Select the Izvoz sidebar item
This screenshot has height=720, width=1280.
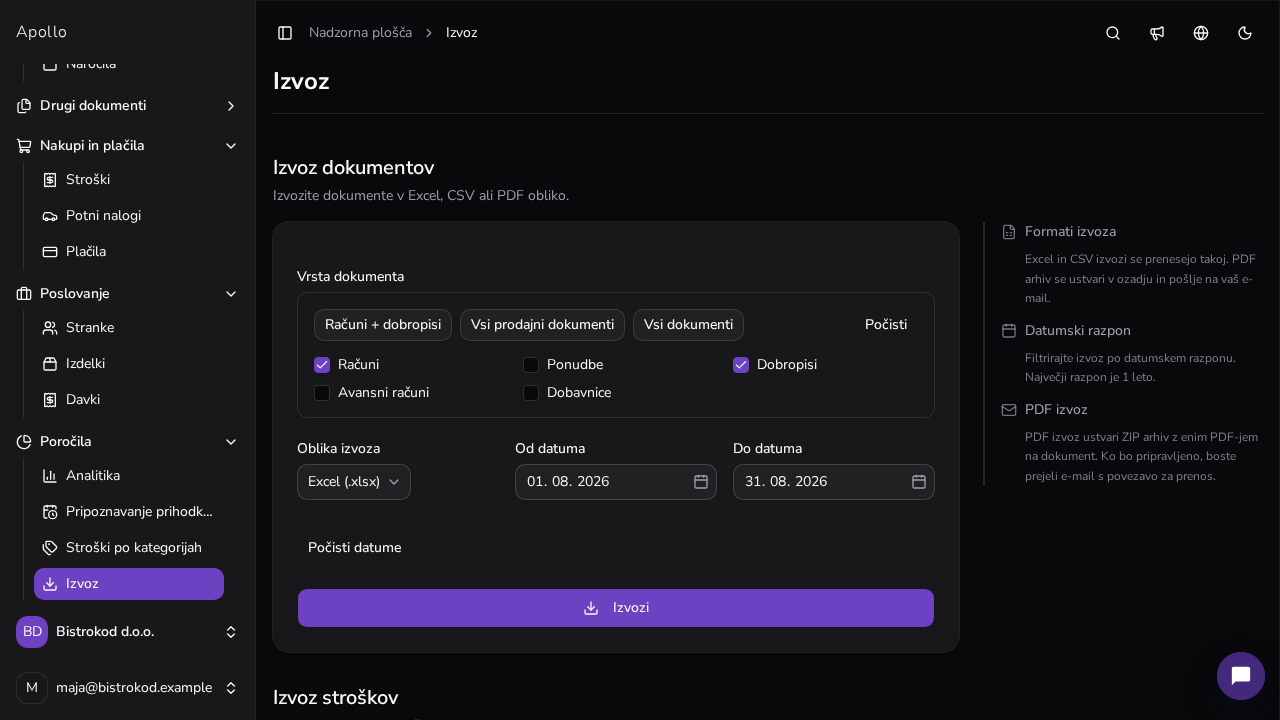click(x=129, y=584)
